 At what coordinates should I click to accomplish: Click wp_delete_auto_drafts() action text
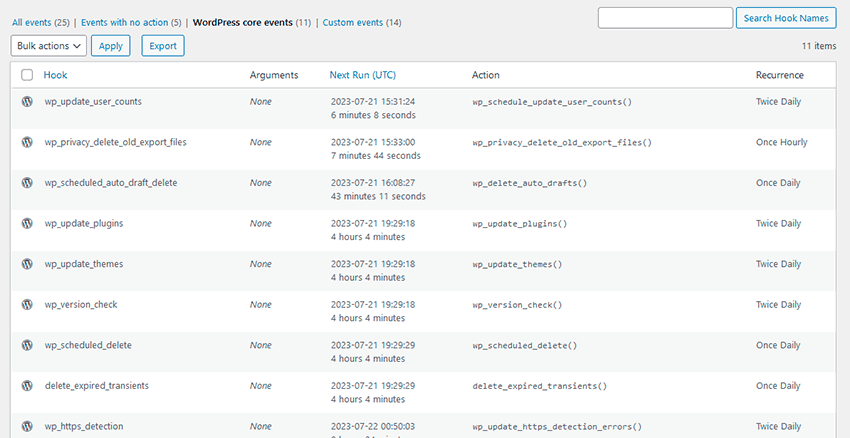(x=530, y=183)
